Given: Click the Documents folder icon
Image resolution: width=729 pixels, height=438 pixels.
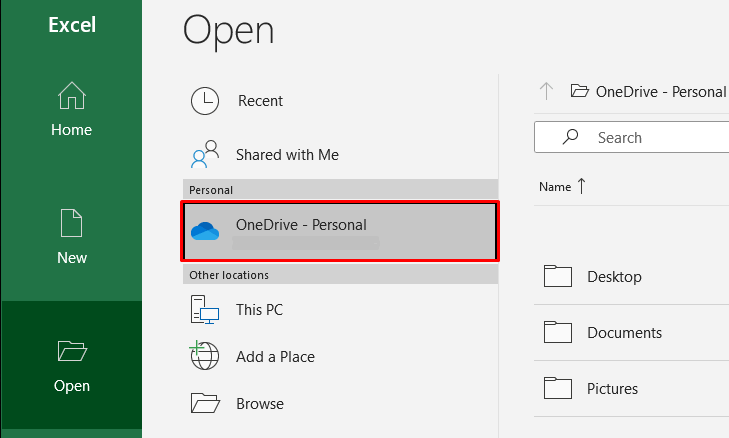Looking at the screenshot, I should click(558, 332).
